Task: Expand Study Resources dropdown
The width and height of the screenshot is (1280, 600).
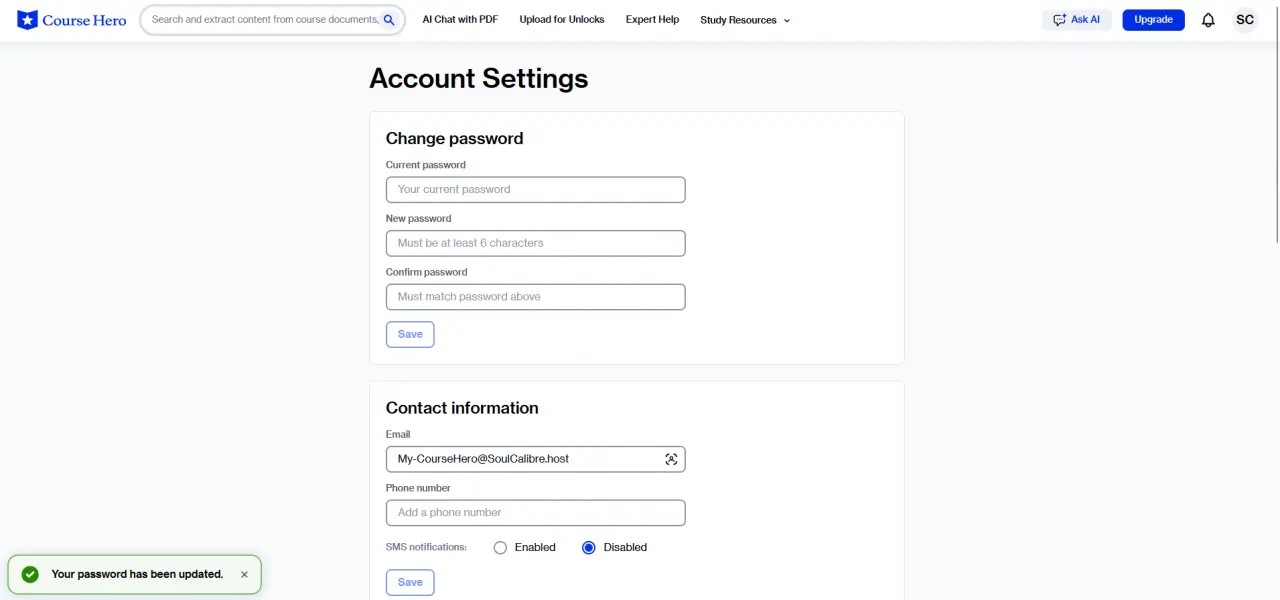Action: (745, 20)
